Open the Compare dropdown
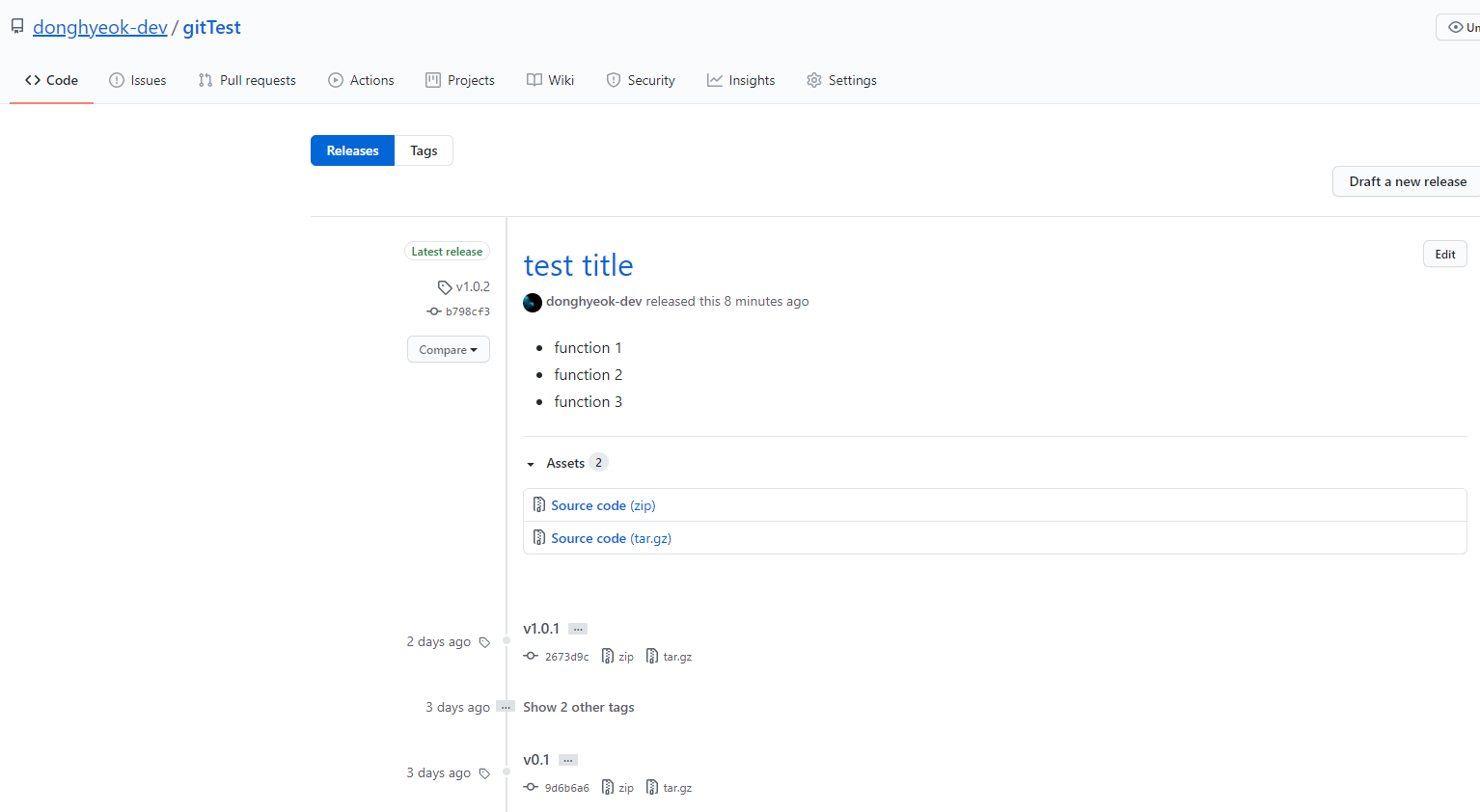The image size is (1480, 812). (x=449, y=349)
